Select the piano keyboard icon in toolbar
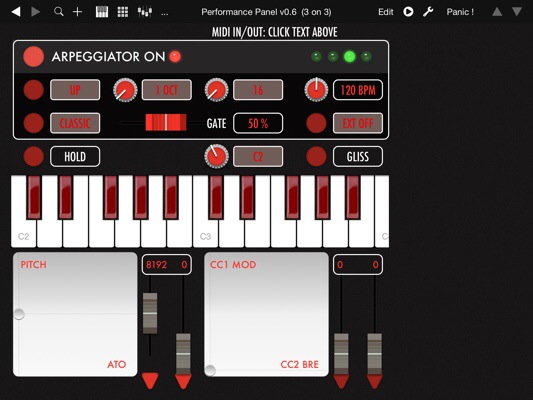533x400 pixels. [102, 12]
